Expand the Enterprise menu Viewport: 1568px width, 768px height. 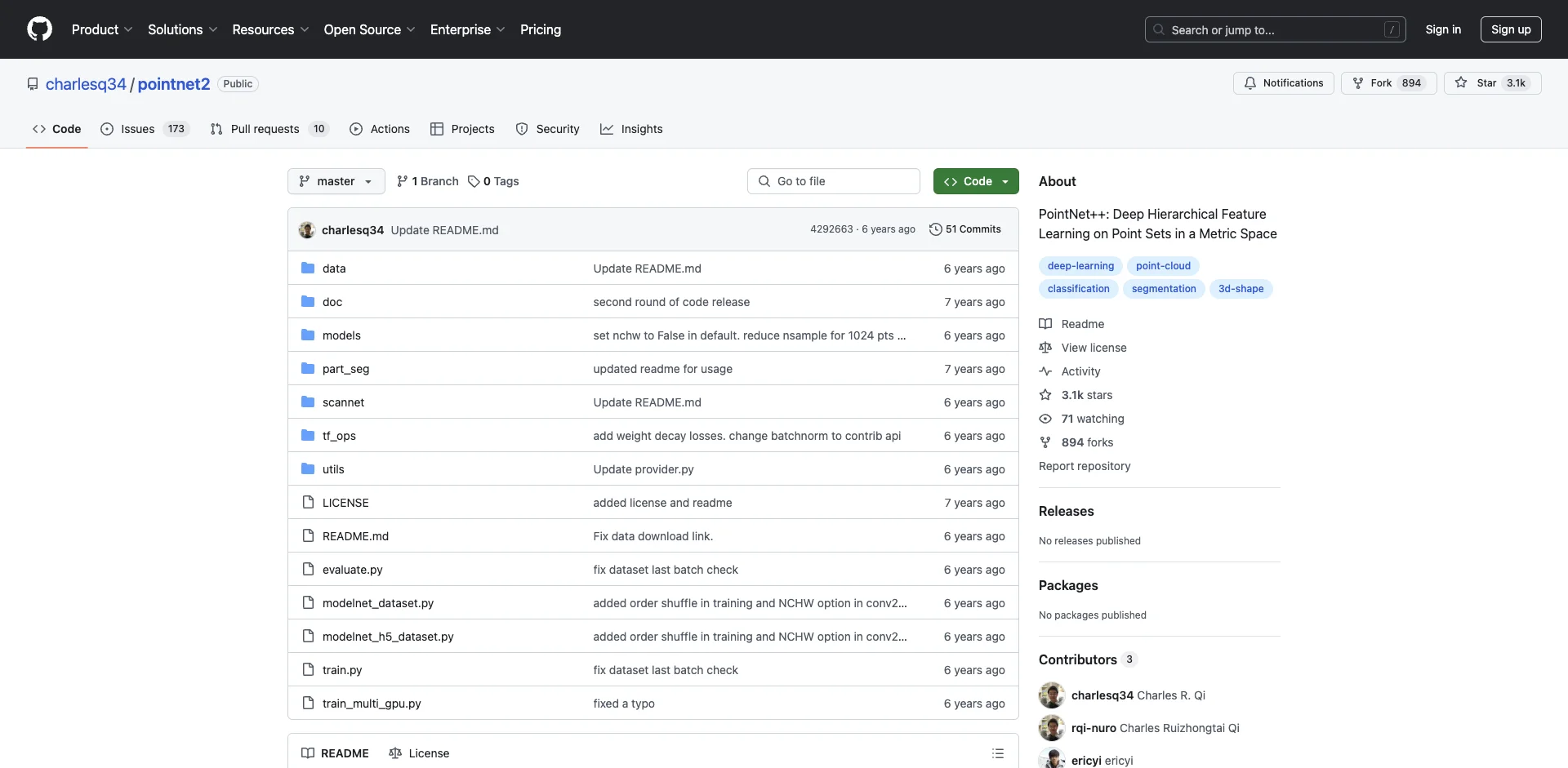[467, 29]
